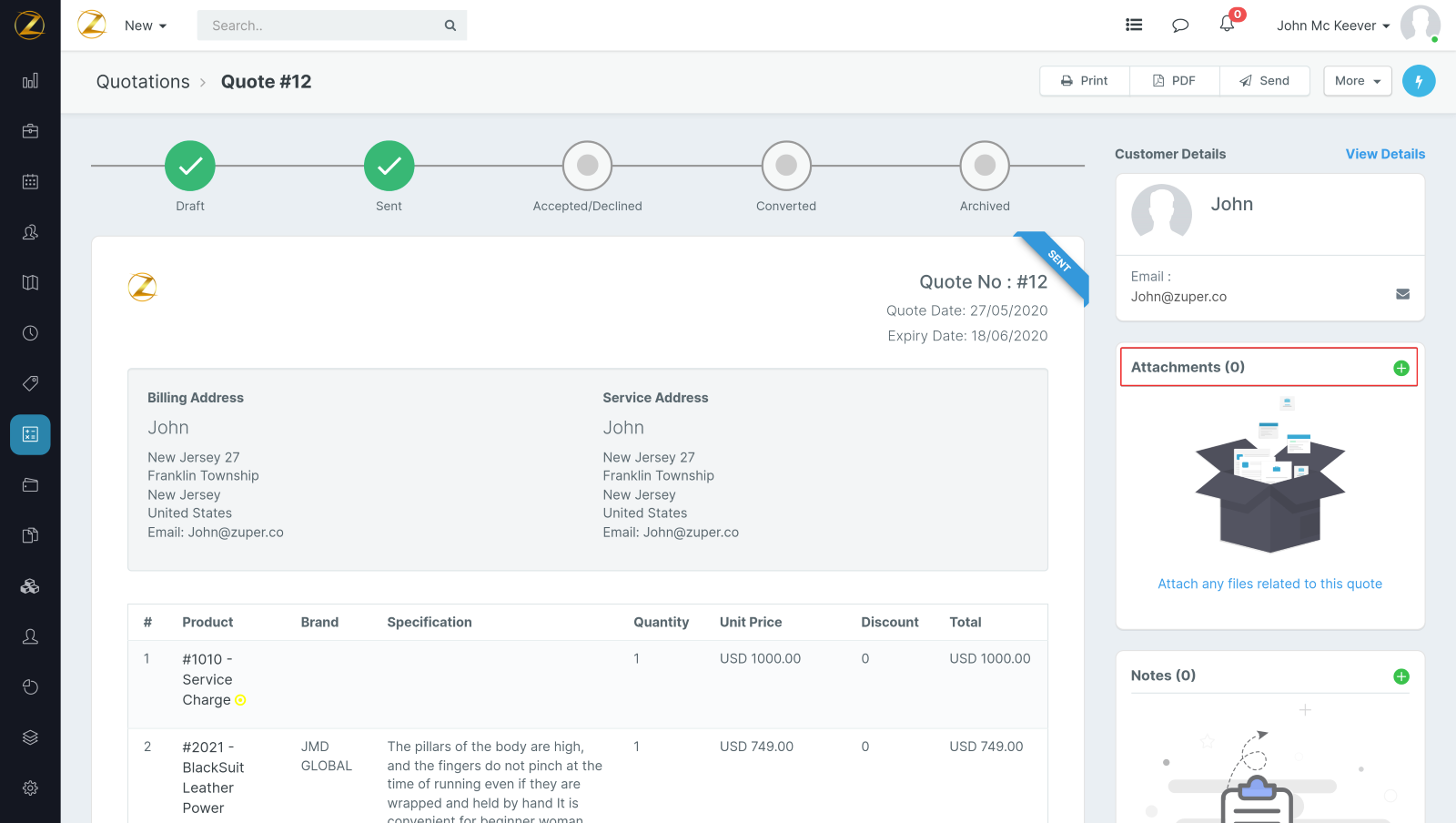Click the Search input field
Screen dimensions: 1456x823
323,25
